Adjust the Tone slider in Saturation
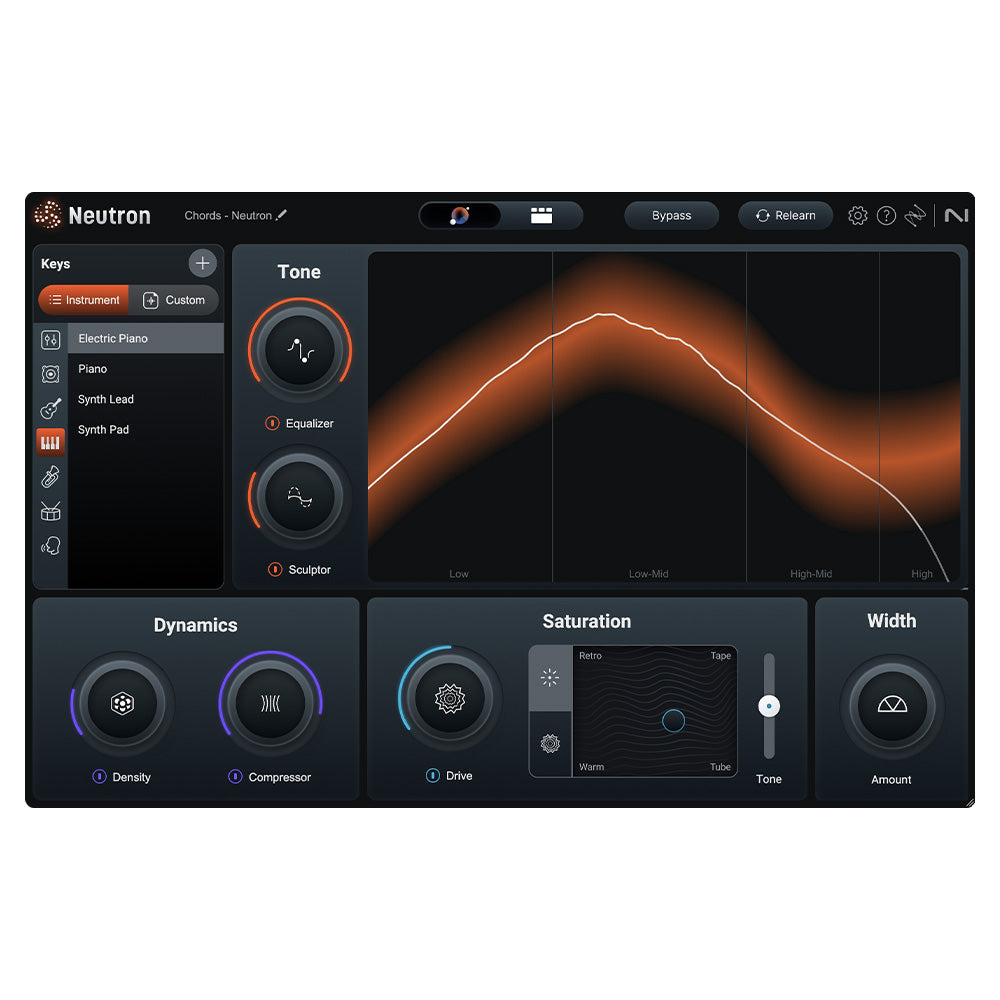 tap(769, 705)
